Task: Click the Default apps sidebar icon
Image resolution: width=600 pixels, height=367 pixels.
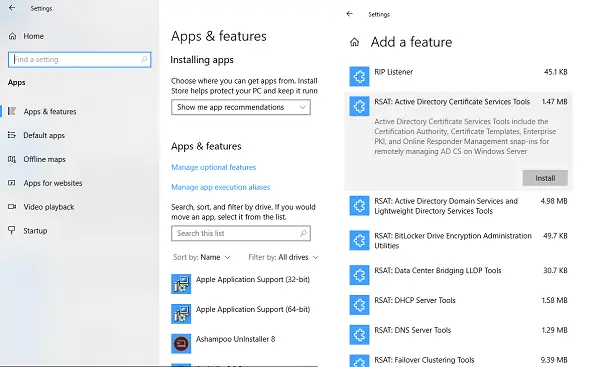Action: (x=12, y=135)
